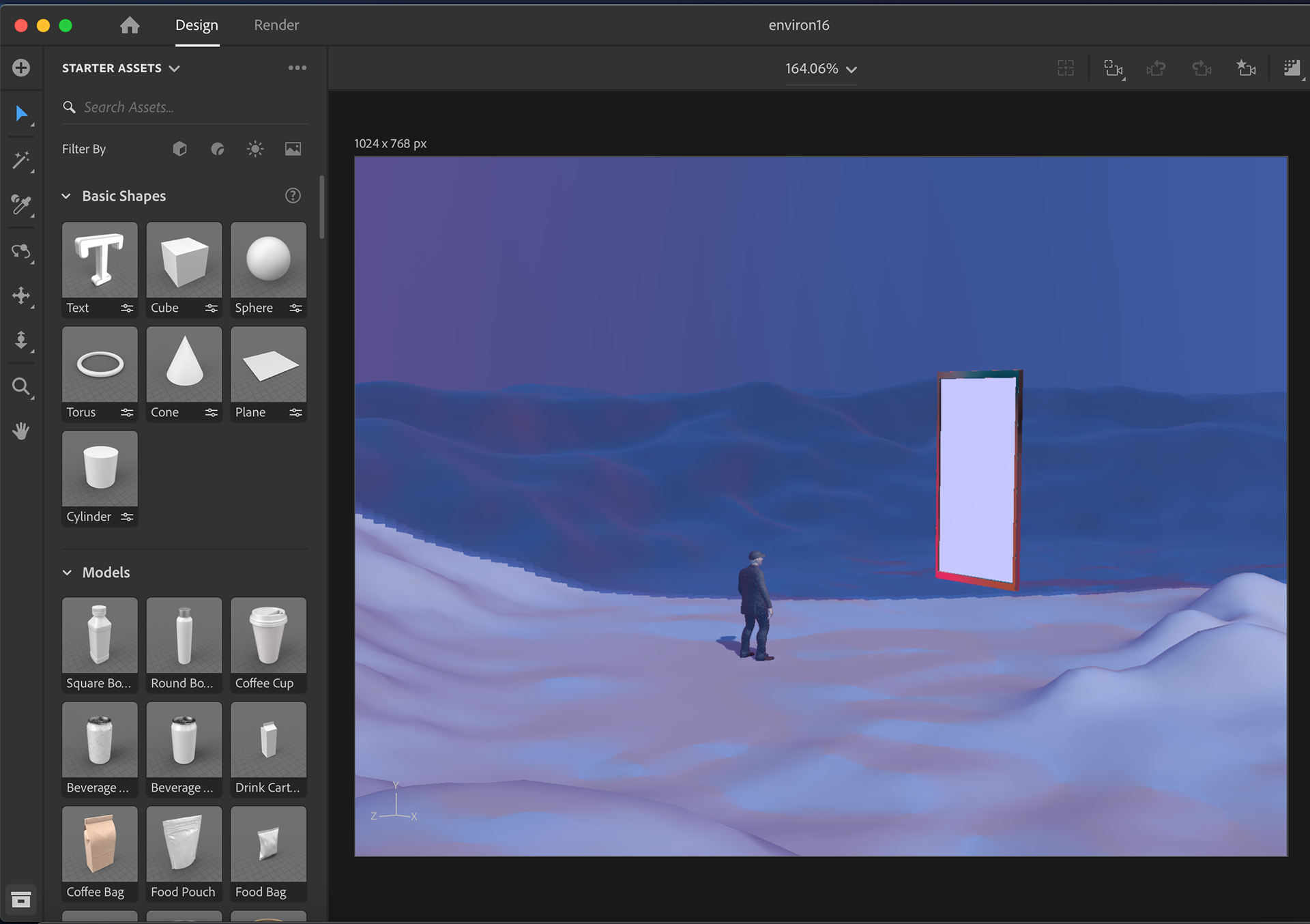The width and height of the screenshot is (1310, 924).
Task: Click the Frame selection icon
Action: point(1066,68)
